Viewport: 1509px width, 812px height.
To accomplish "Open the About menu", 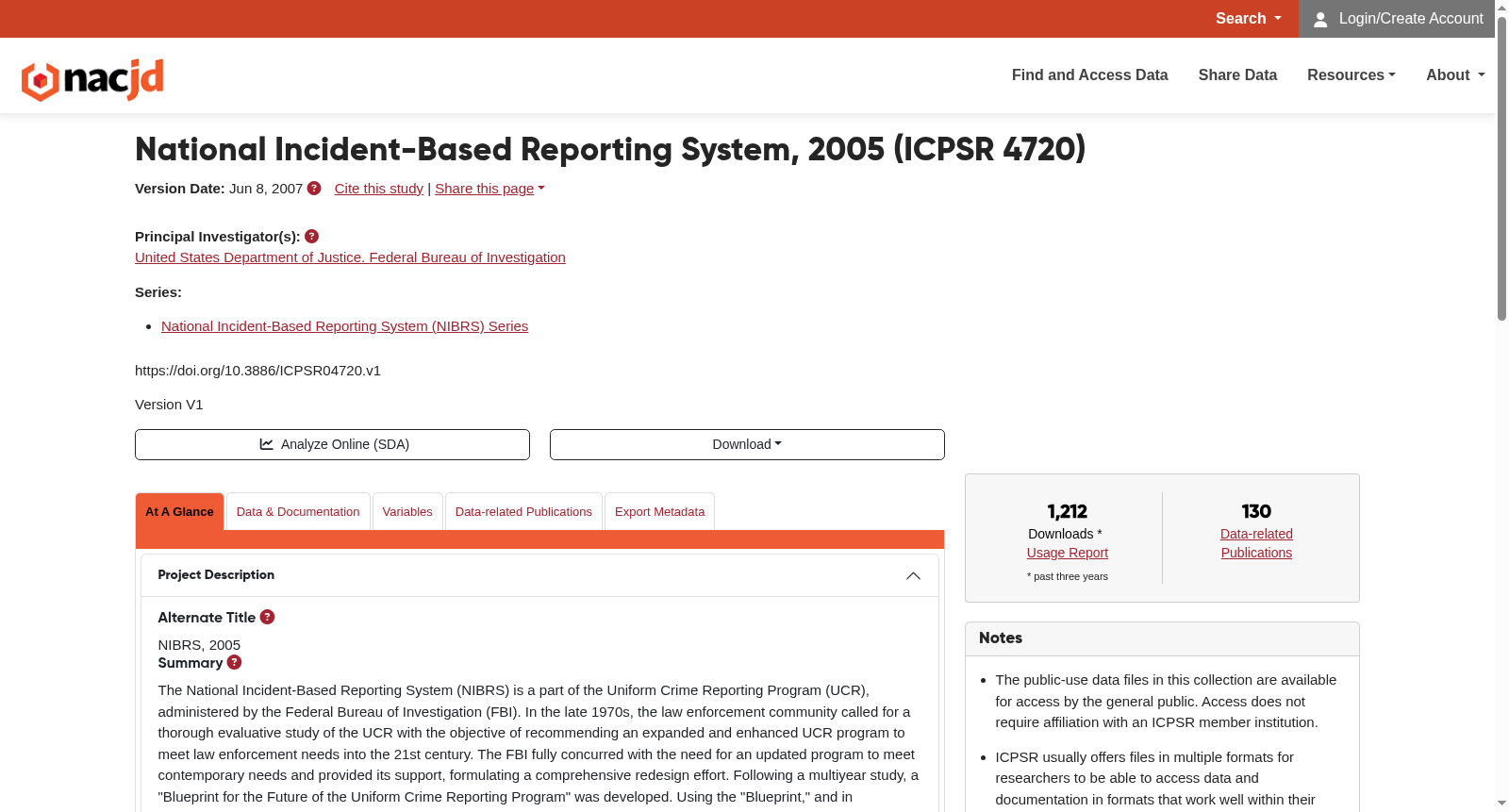I will pyautogui.click(x=1455, y=75).
